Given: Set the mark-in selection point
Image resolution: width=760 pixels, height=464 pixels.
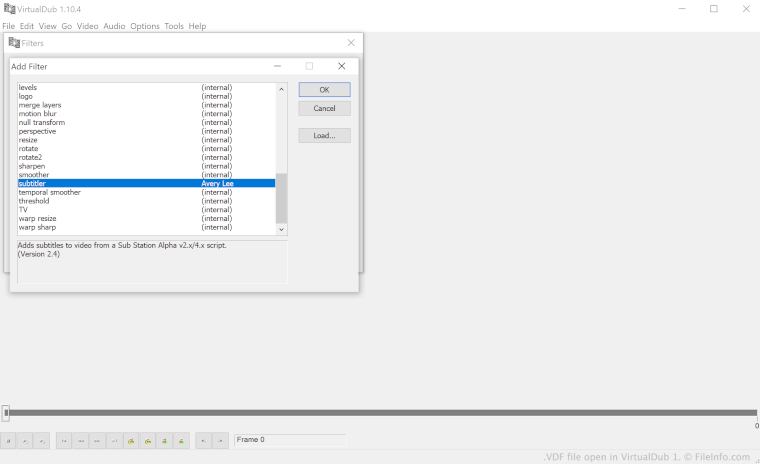Looking at the screenshot, I should click(203, 440).
